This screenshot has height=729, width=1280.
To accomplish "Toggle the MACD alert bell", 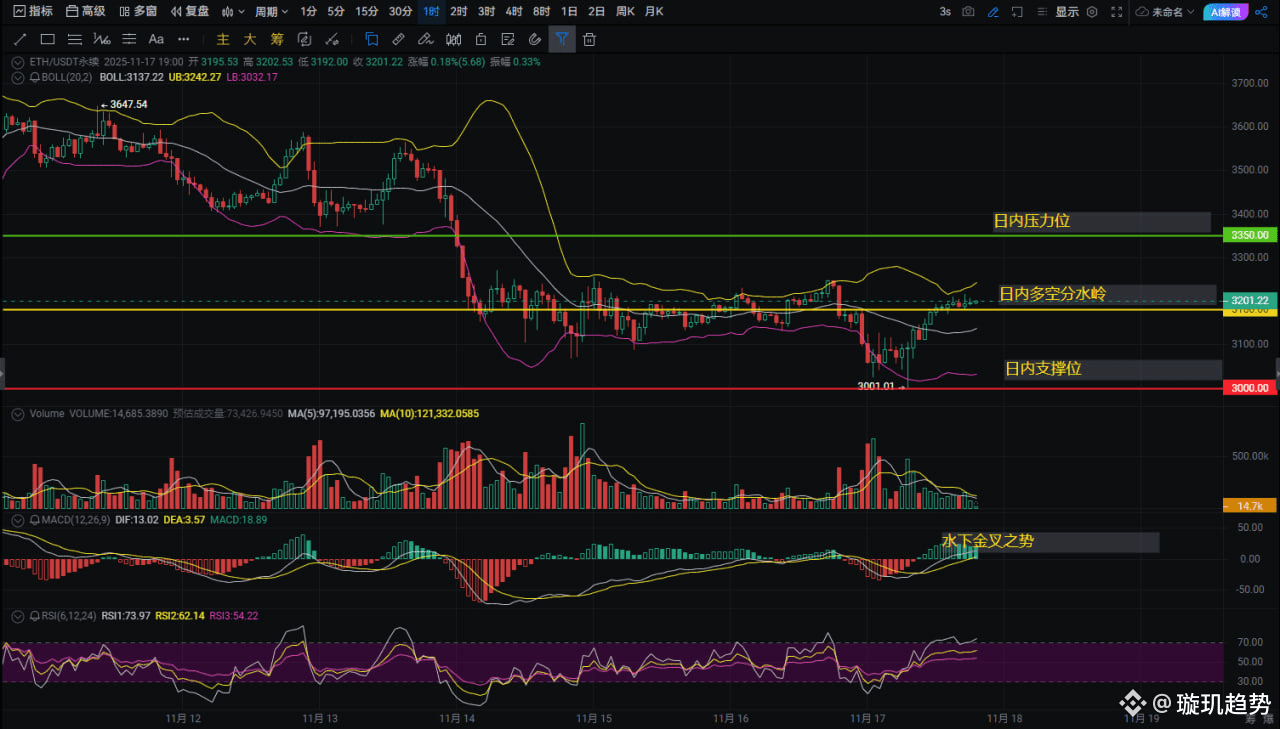I will (34, 520).
